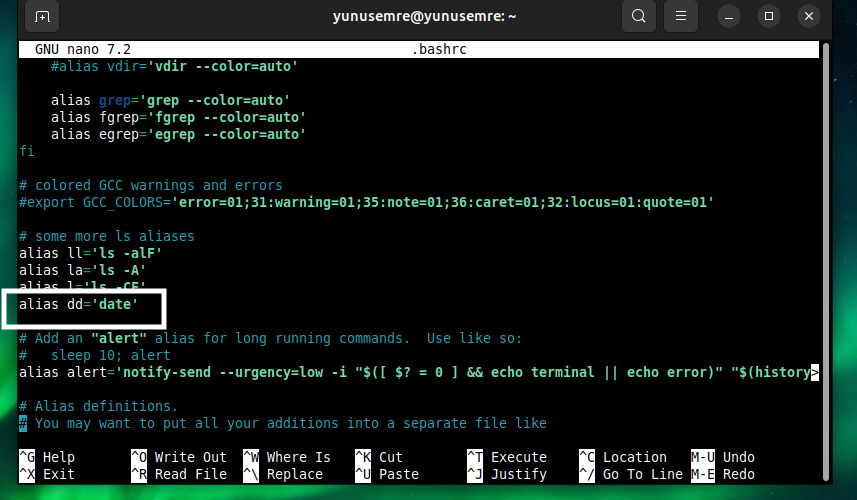Click the ^O Write Out shortcut
The image size is (857, 500).
pyautogui.click(x=178, y=457)
